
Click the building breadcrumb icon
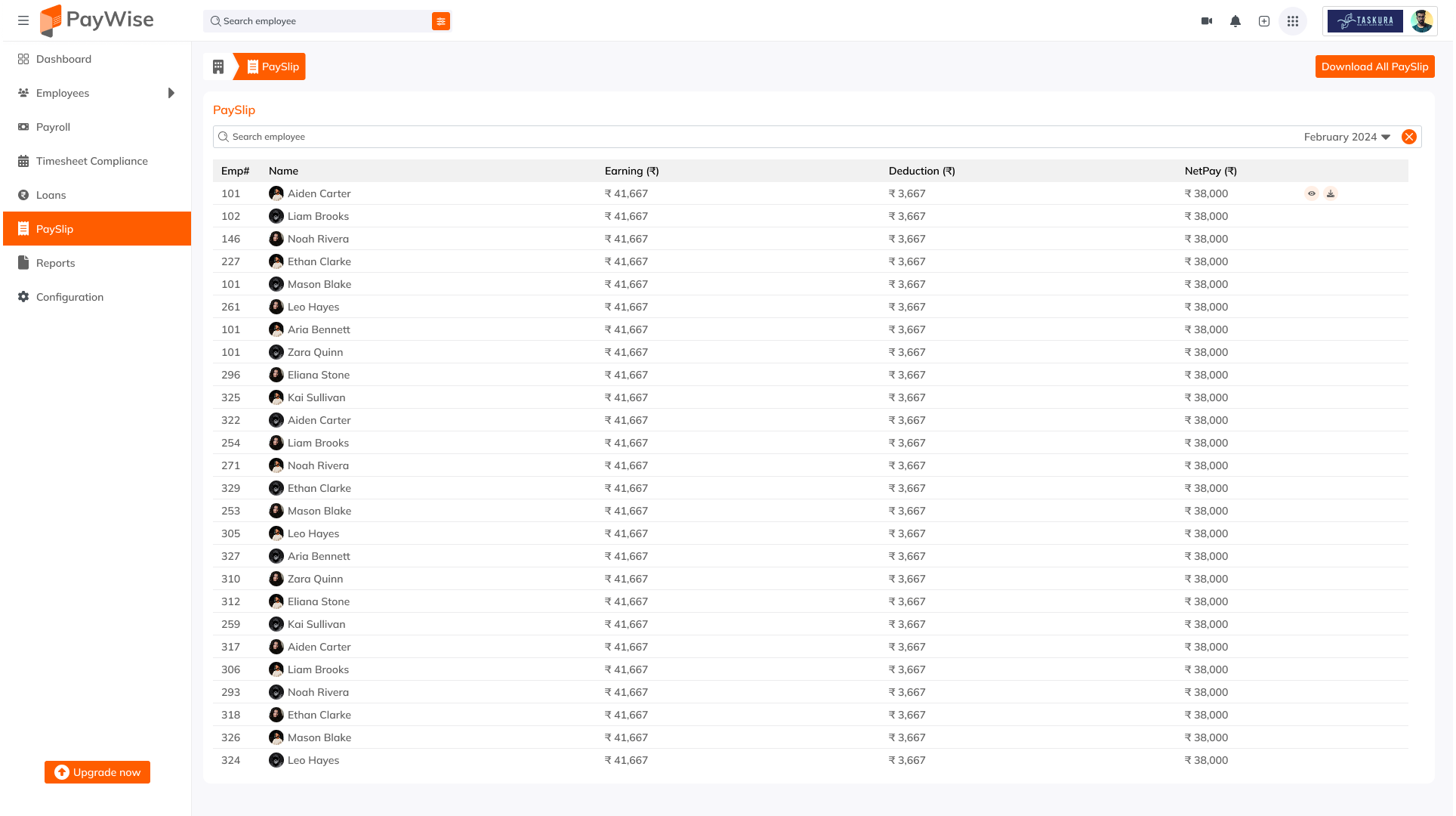pyautogui.click(x=218, y=66)
